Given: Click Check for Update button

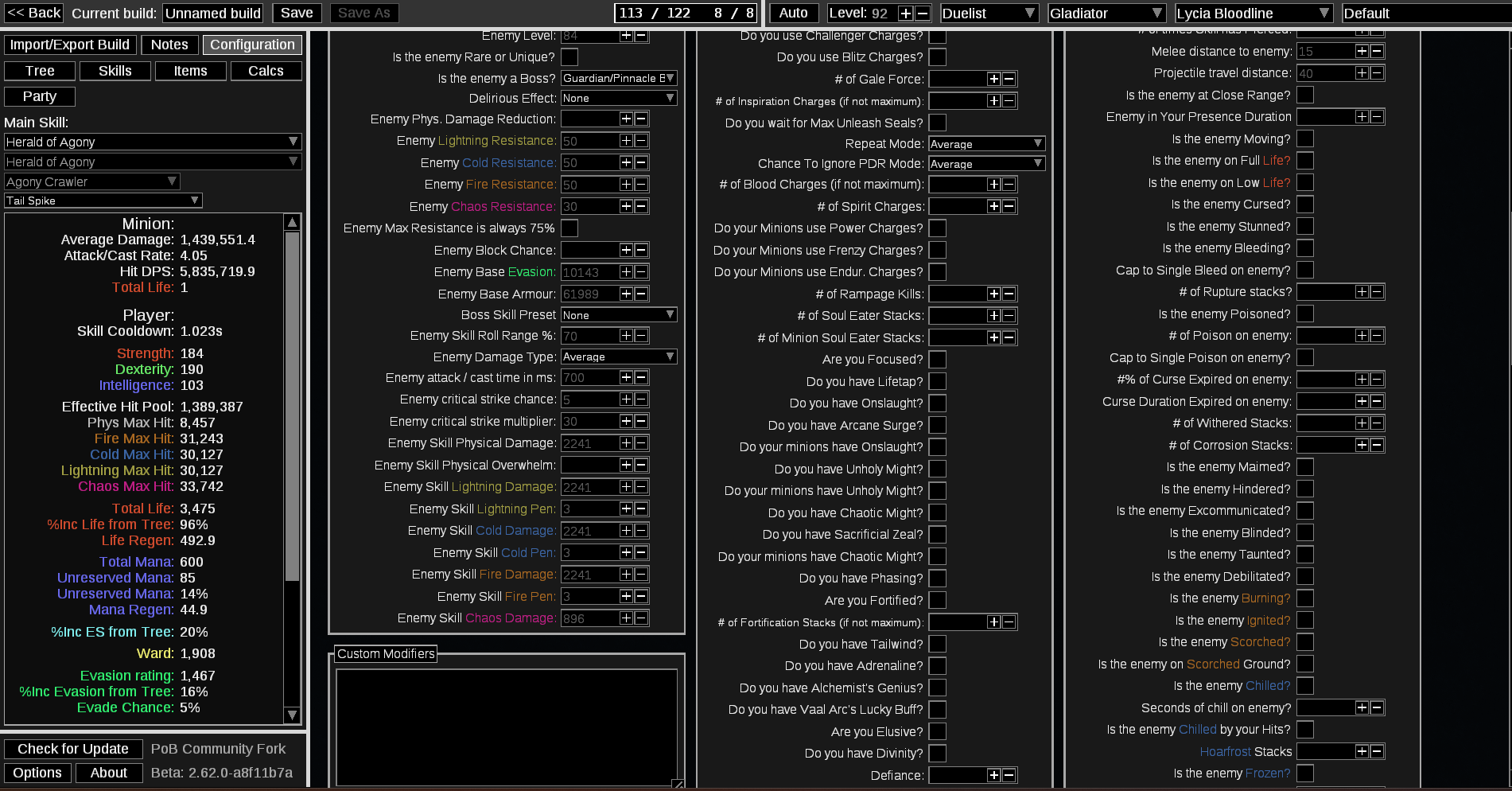Looking at the screenshot, I should 73,749.
